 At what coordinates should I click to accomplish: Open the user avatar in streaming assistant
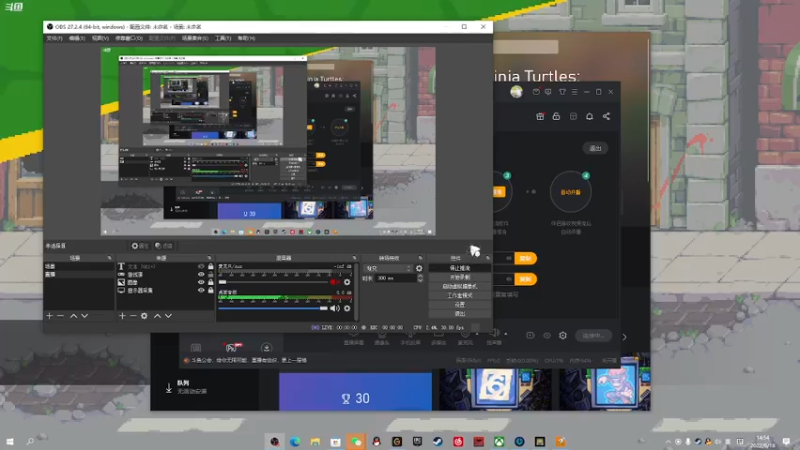pyautogui.click(x=516, y=92)
